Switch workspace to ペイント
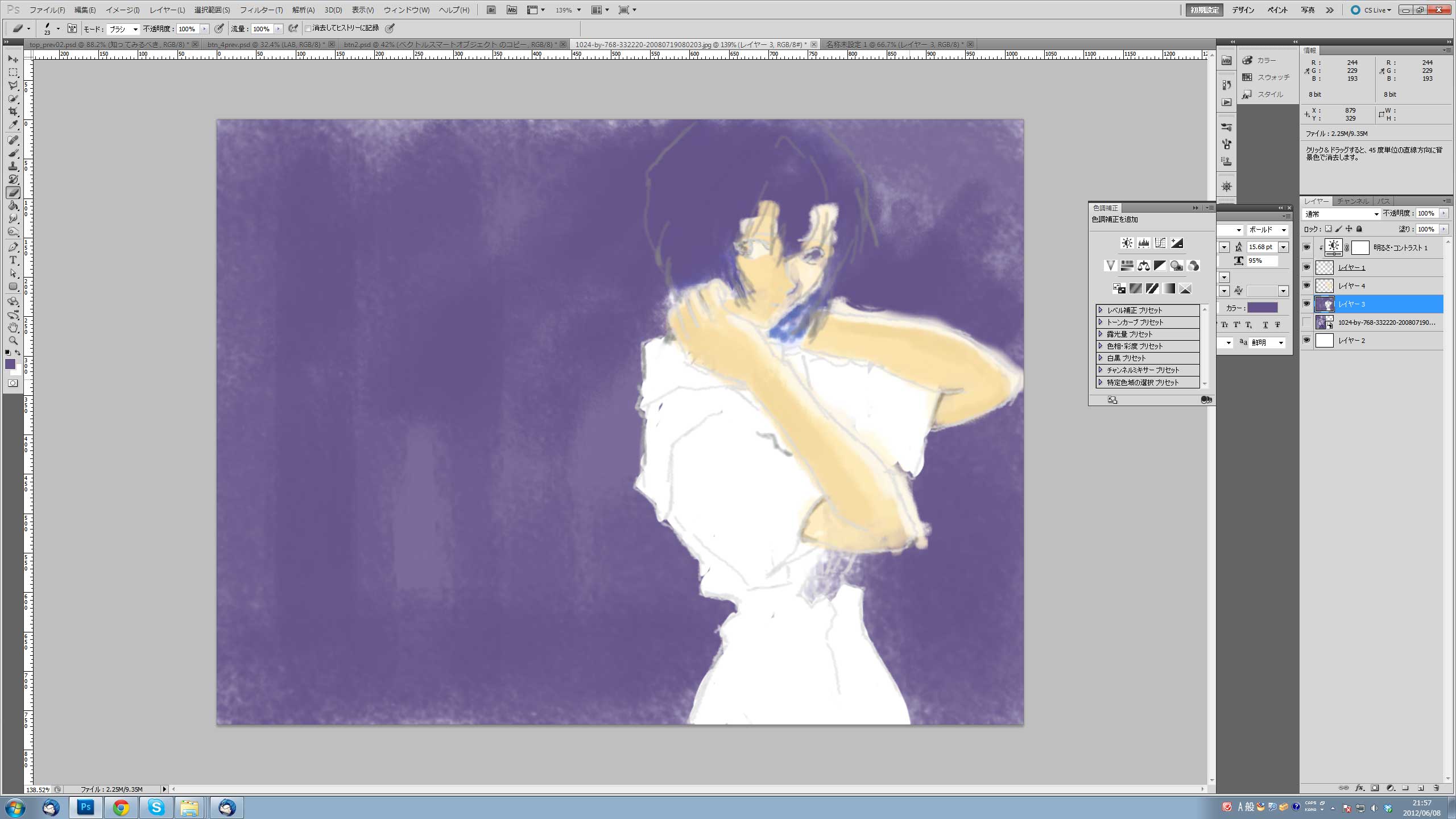1456x819 pixels. pos(1277,10)
